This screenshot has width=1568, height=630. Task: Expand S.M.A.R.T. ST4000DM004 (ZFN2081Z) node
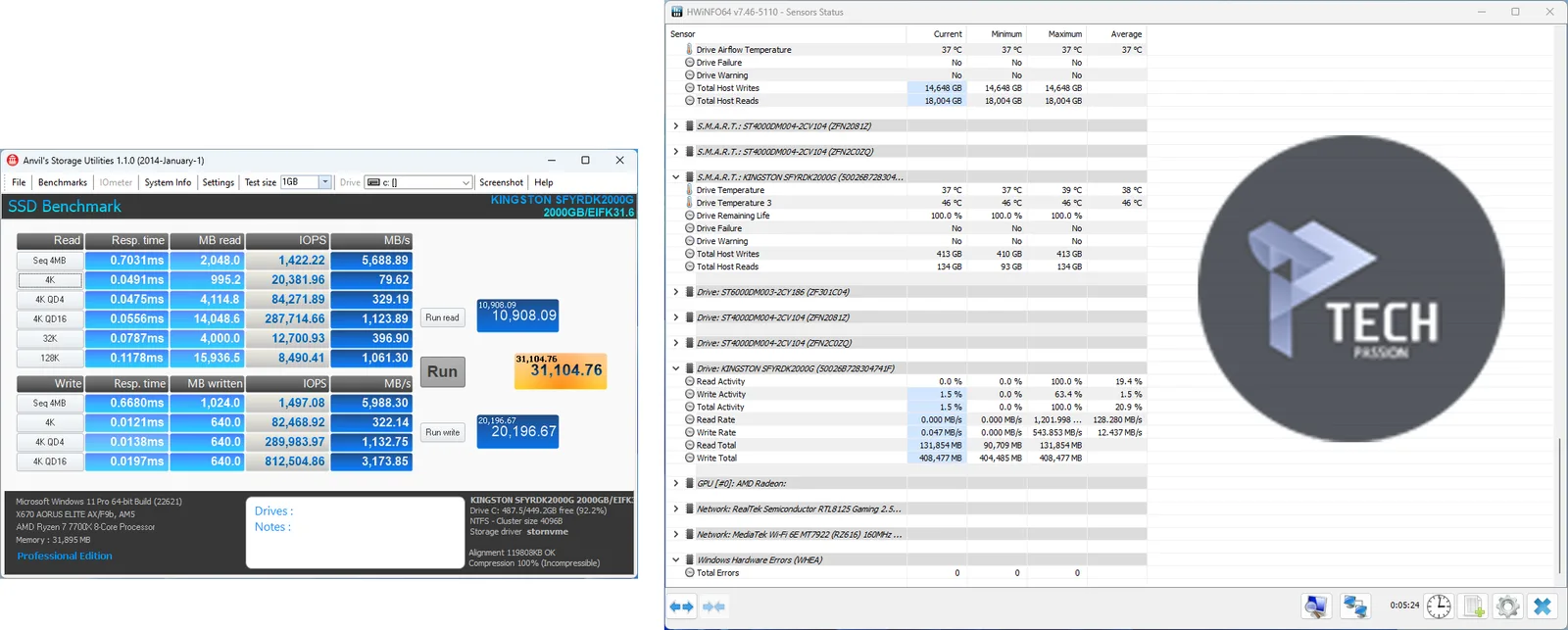[675, 126]
